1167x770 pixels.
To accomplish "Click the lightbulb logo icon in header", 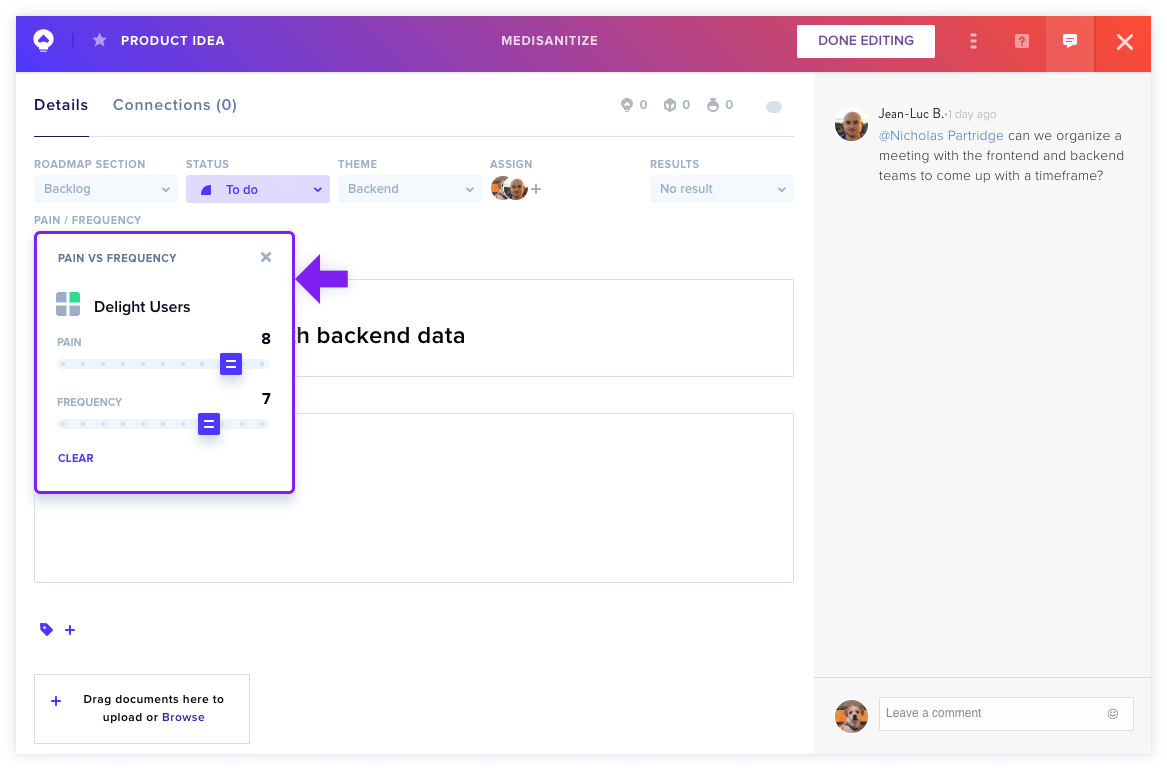I will pos(44,40).
